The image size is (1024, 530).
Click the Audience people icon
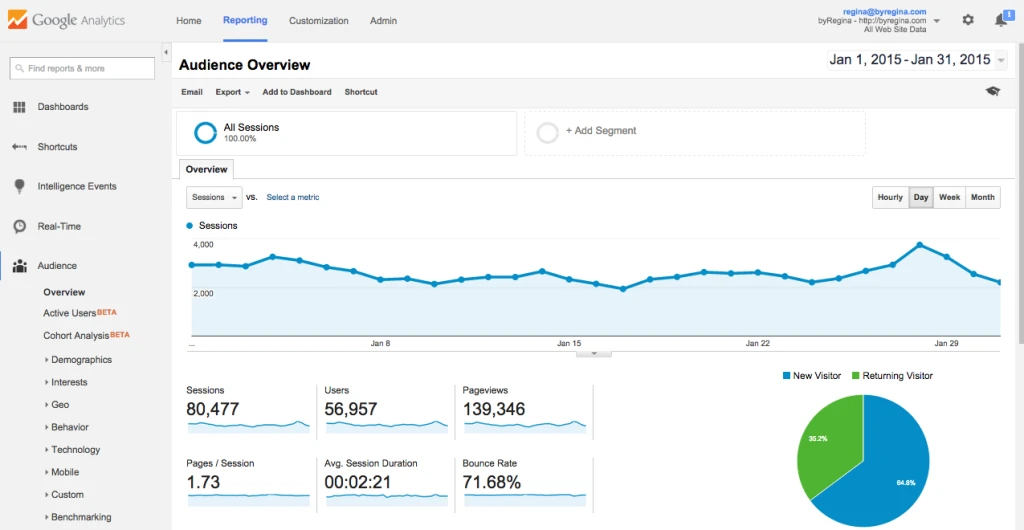point(20,266)
